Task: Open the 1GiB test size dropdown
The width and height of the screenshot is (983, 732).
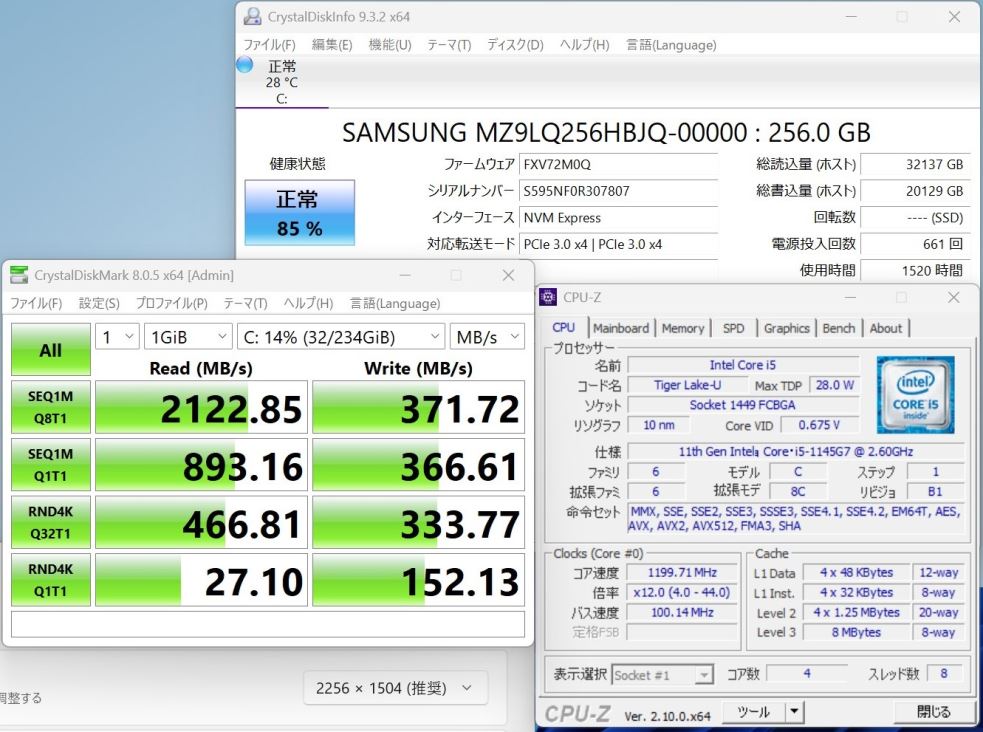Action: [x=188, y=337]
